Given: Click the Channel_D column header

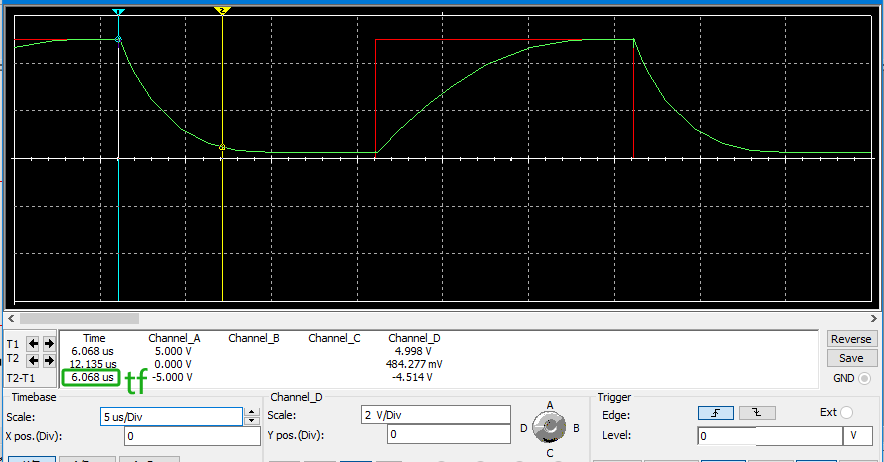Looking at the screenshot, I should pyautogui.click(x=414, y=338).
